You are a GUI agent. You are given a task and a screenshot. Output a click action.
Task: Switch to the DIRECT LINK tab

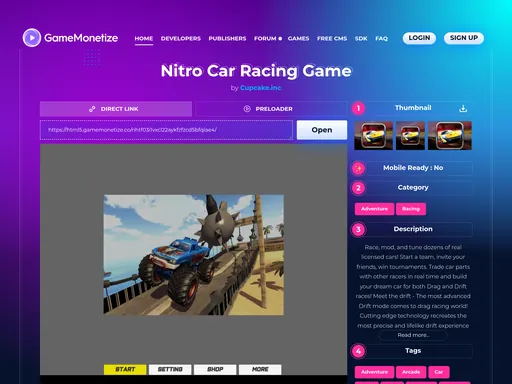coord(116,109)
